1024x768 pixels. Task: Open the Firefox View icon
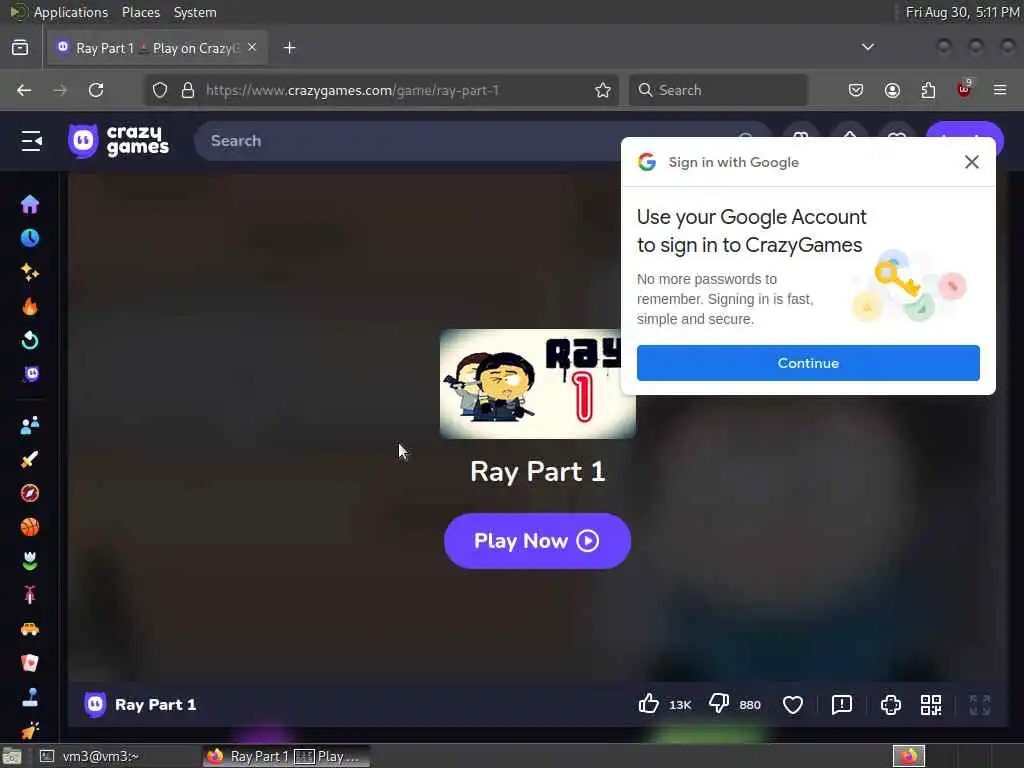pos(20,48)
